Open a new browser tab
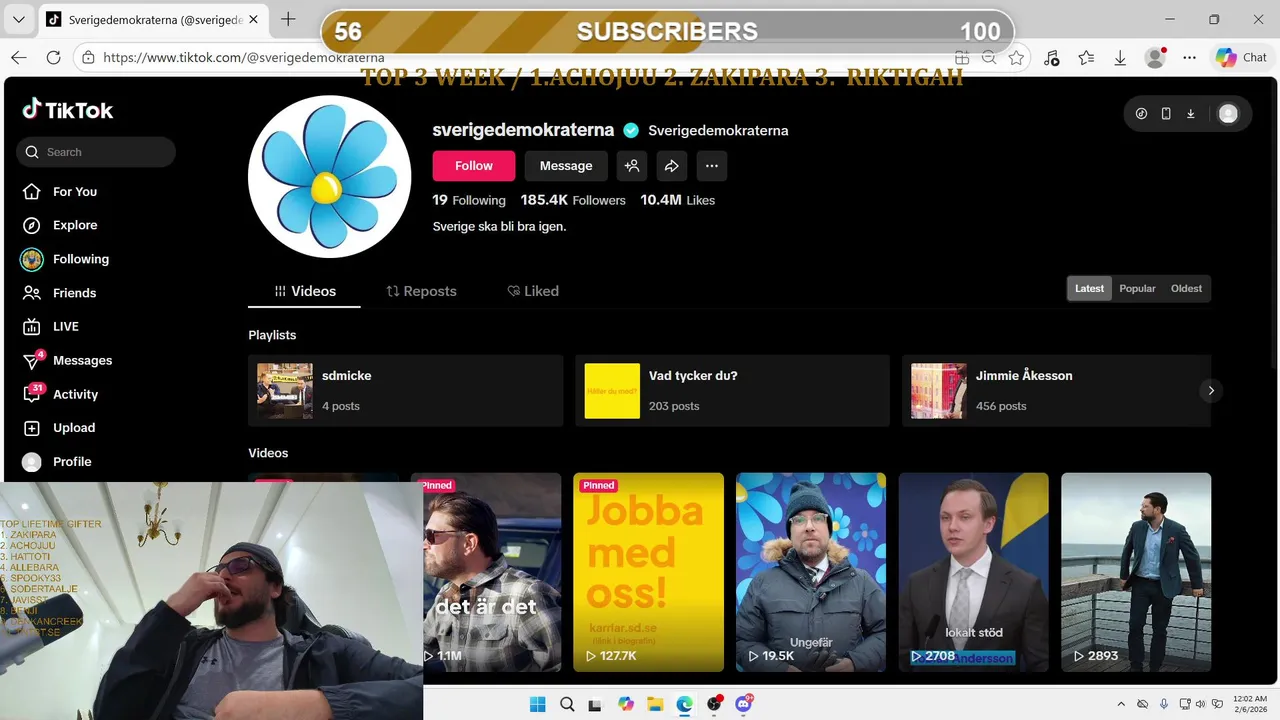 tap(288, 19)
